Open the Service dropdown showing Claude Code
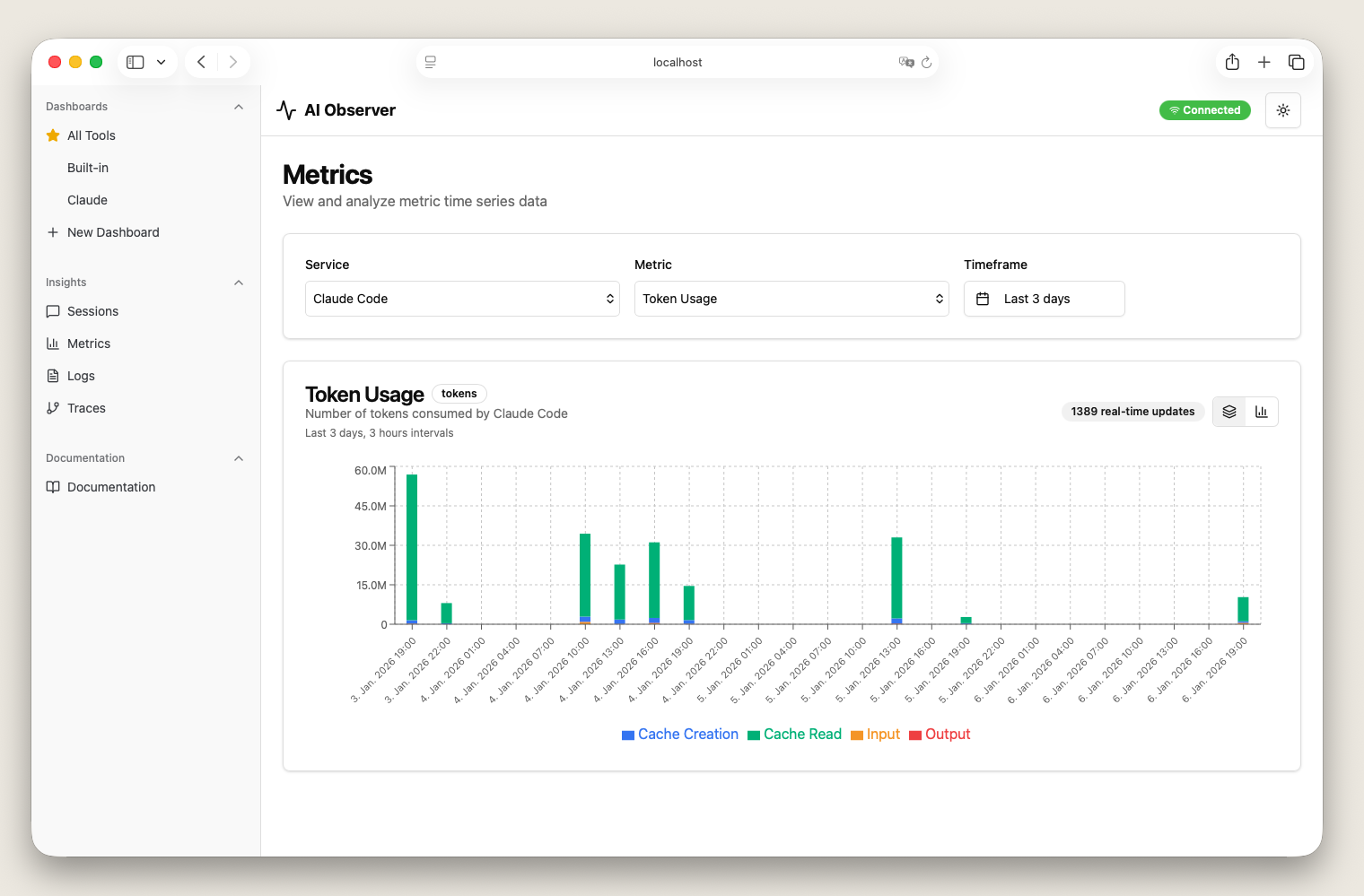Image resolution: width=1364 pixels, height=896 pixels. 461,299
